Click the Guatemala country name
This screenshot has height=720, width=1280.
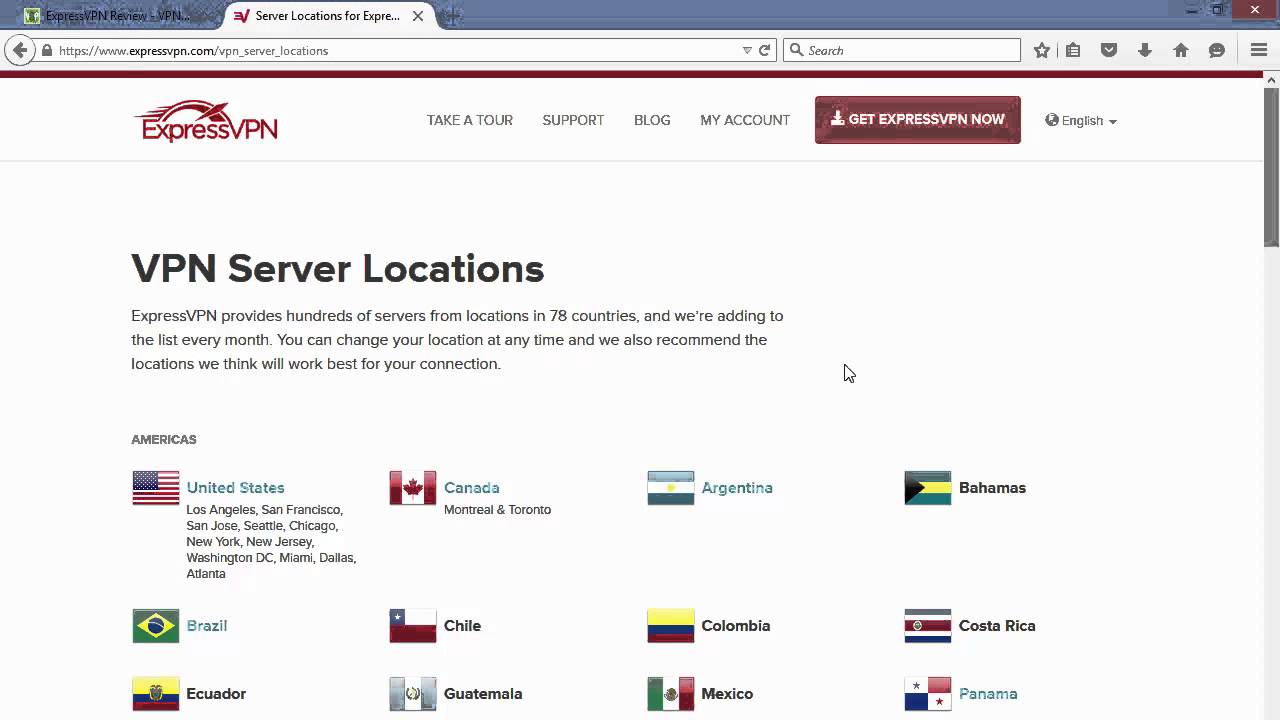click(x=483, y=694)
